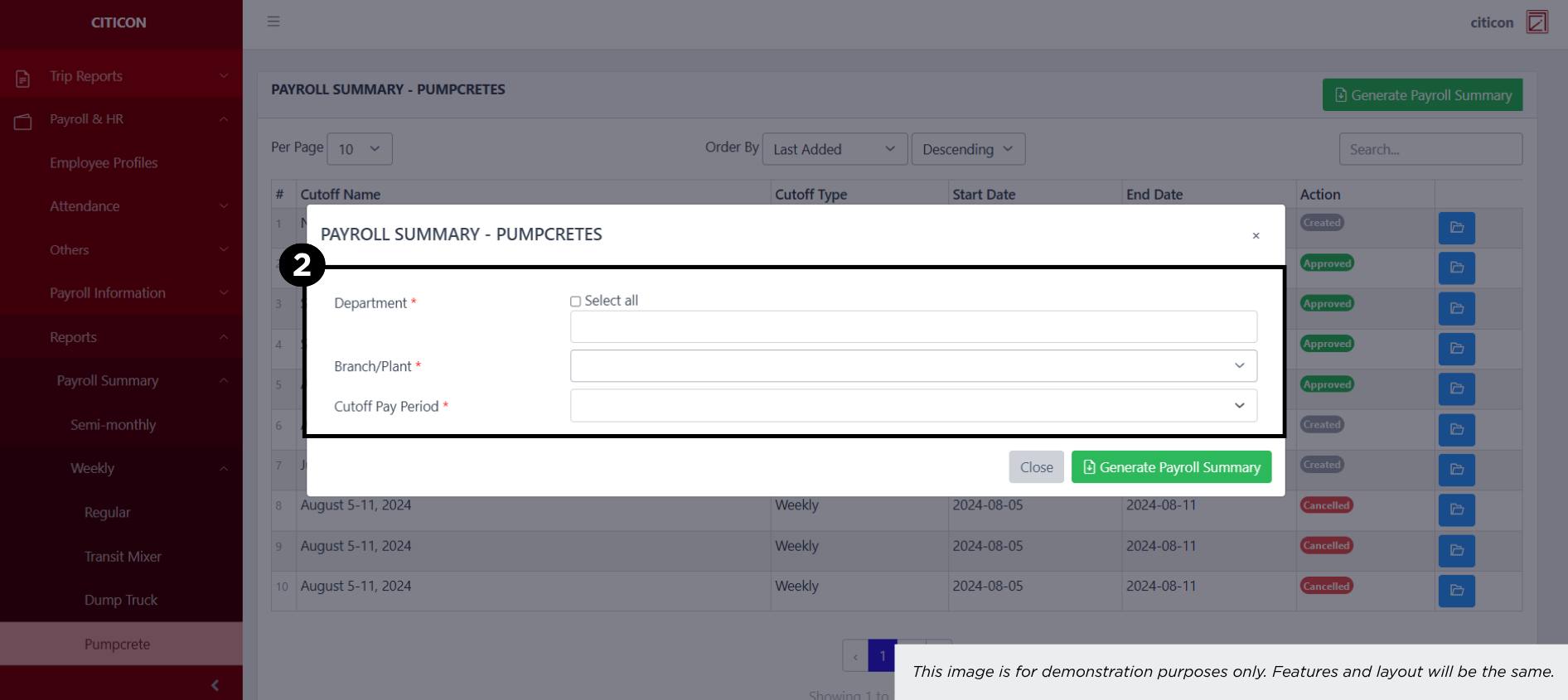Collapse the Payroll & HR menu
1568x700 pixels.
coord(121,119)
